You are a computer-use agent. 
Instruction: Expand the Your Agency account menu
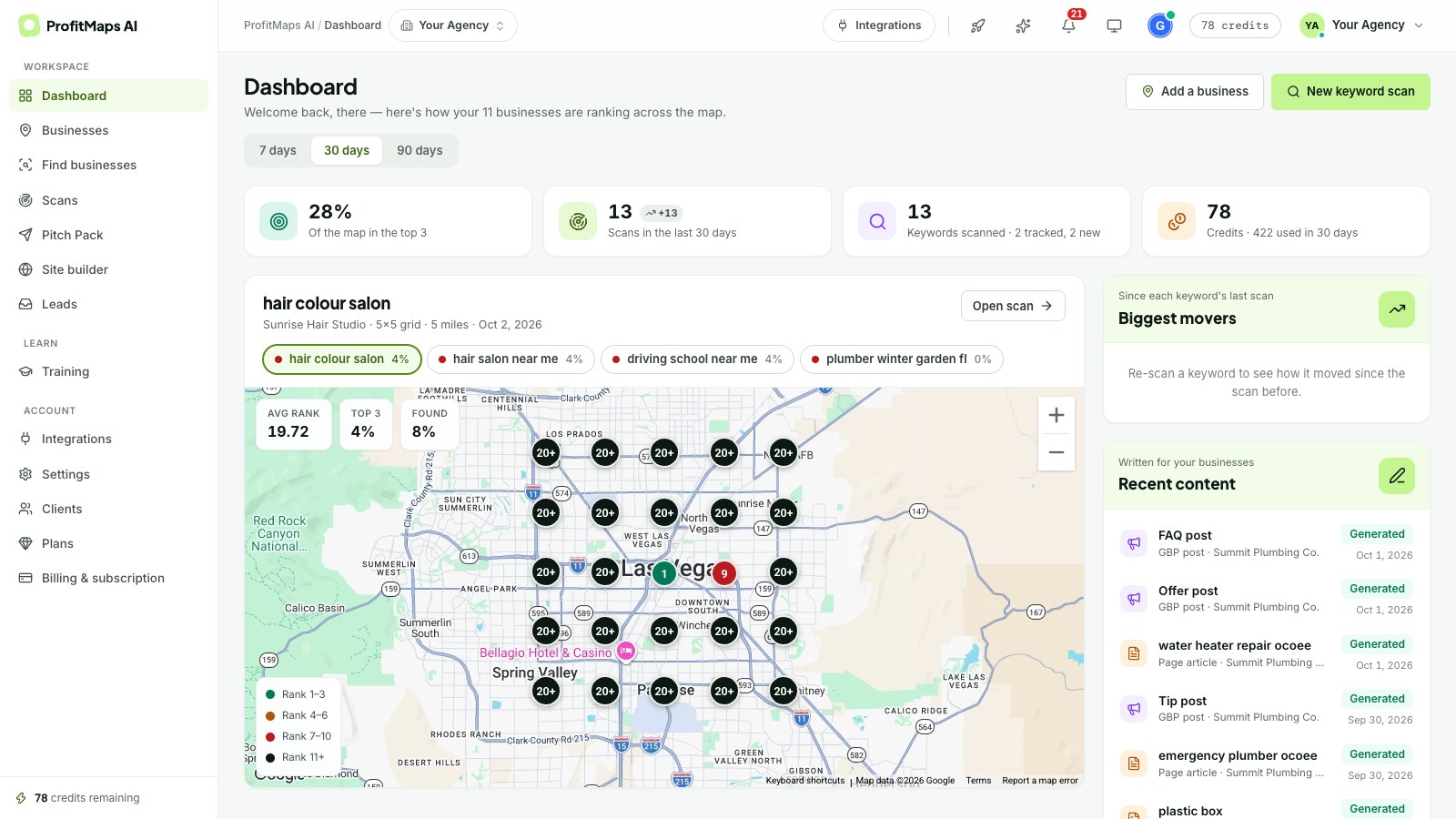coord(1362,25)
